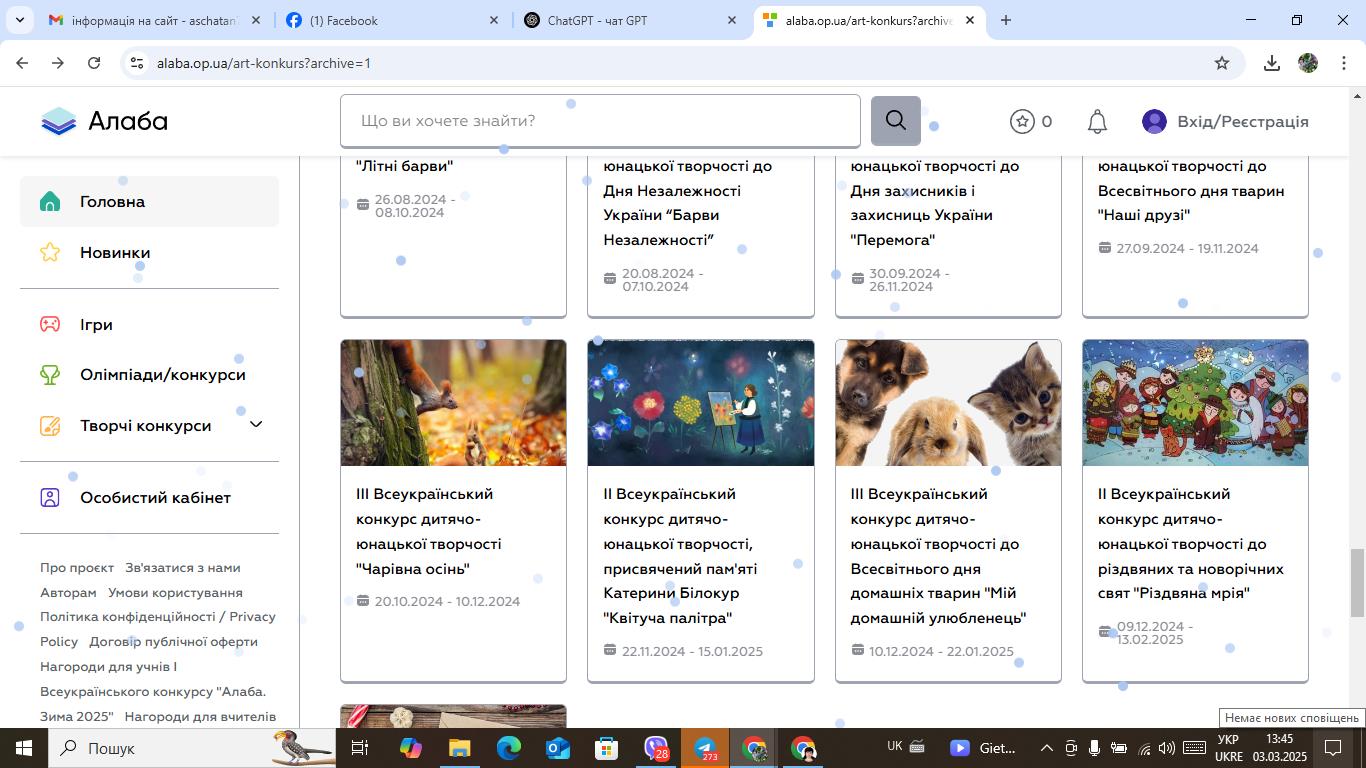Close the Facebook tab
The width and height of the screenshot is (1366, 768).
(x=494, y=20)
